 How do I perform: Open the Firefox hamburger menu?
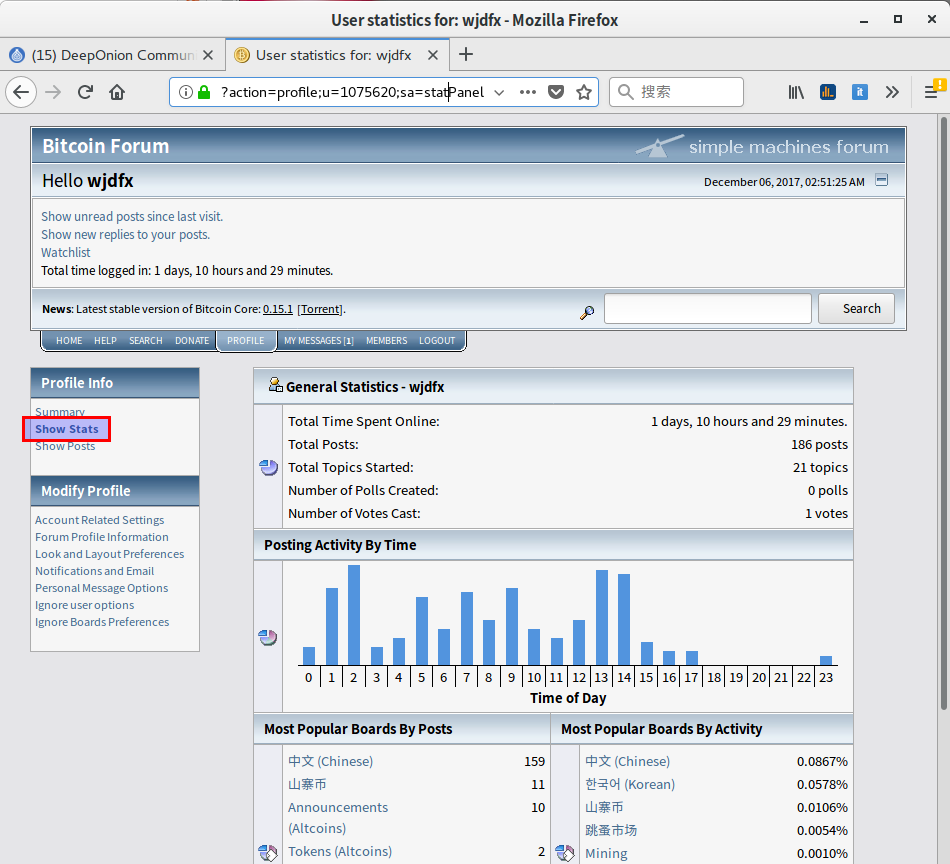point(932,92)
